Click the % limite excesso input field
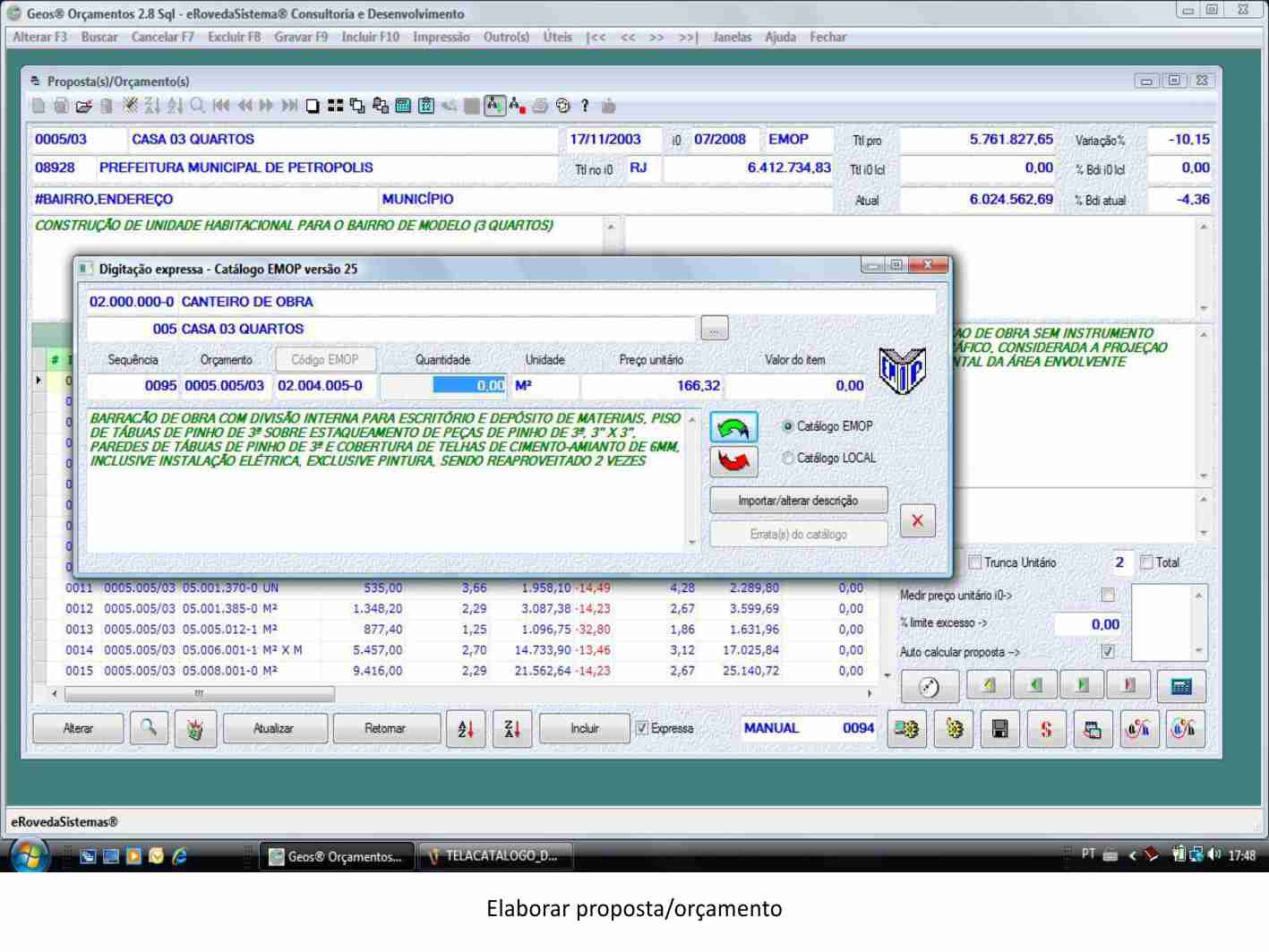This screenshot has width=1269, height=952. click(x=1087, y=624)
